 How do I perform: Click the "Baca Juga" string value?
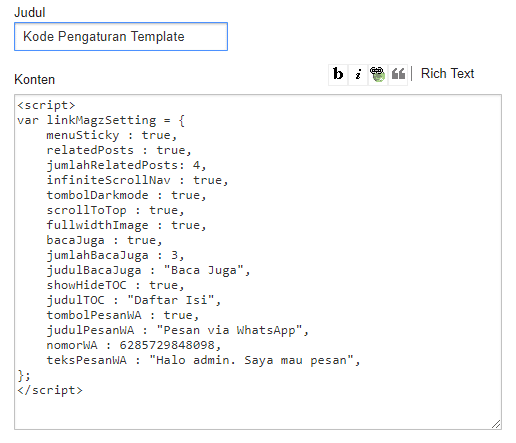[x=204, y=270]
